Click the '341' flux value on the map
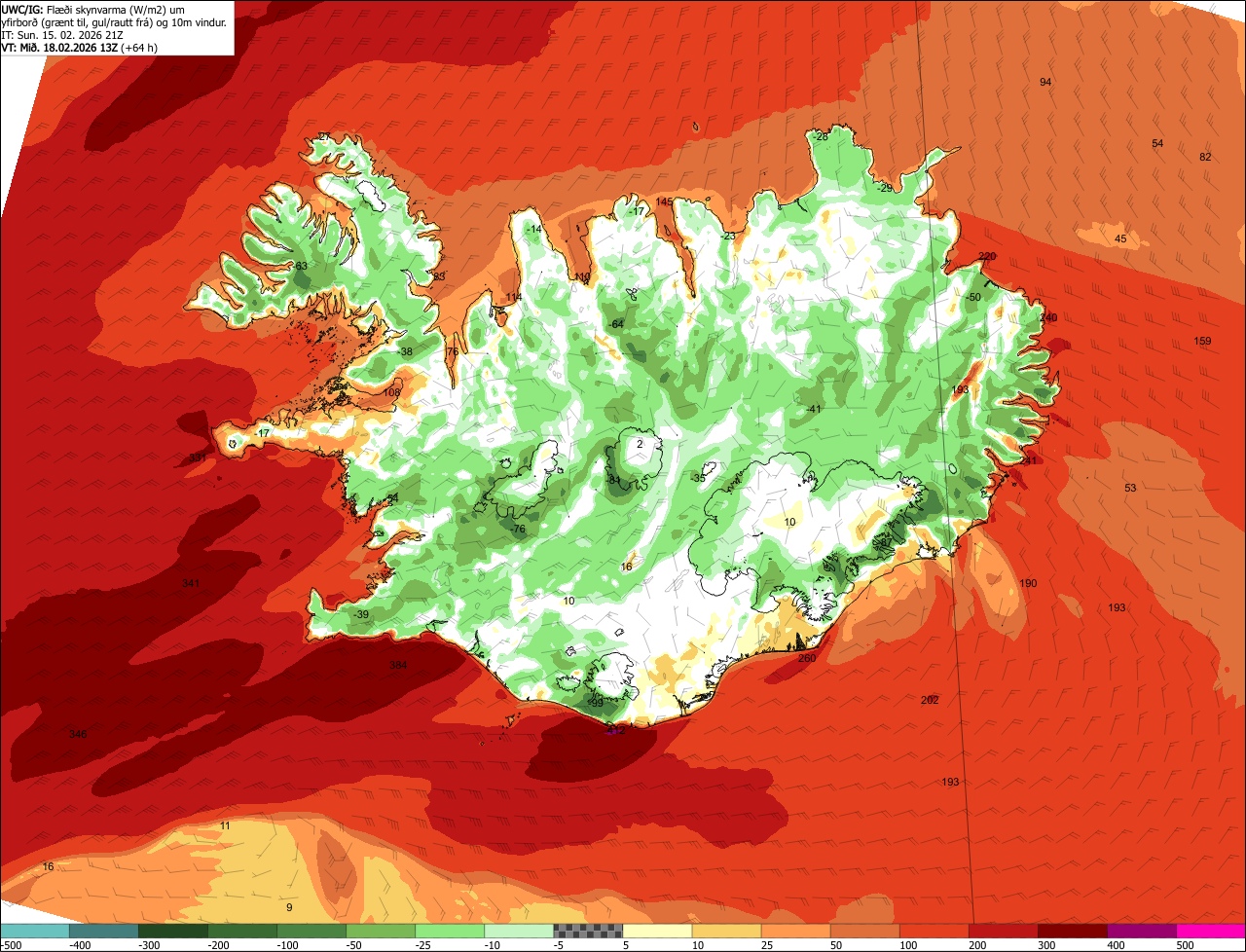This screenshot has width=1246, height=952. pos(191,583)
